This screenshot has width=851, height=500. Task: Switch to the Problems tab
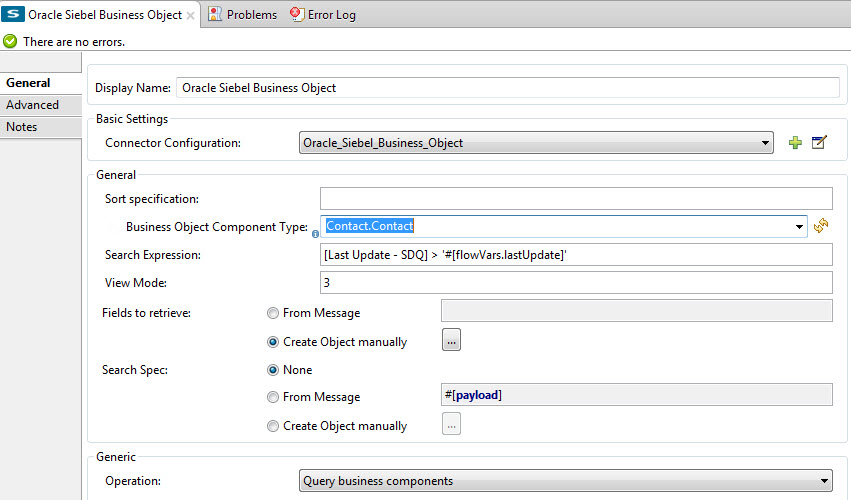pos(243,15)
